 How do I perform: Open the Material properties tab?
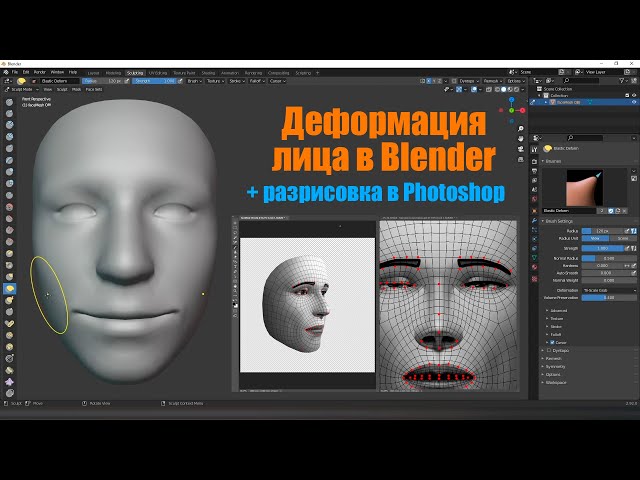point(534,267)
